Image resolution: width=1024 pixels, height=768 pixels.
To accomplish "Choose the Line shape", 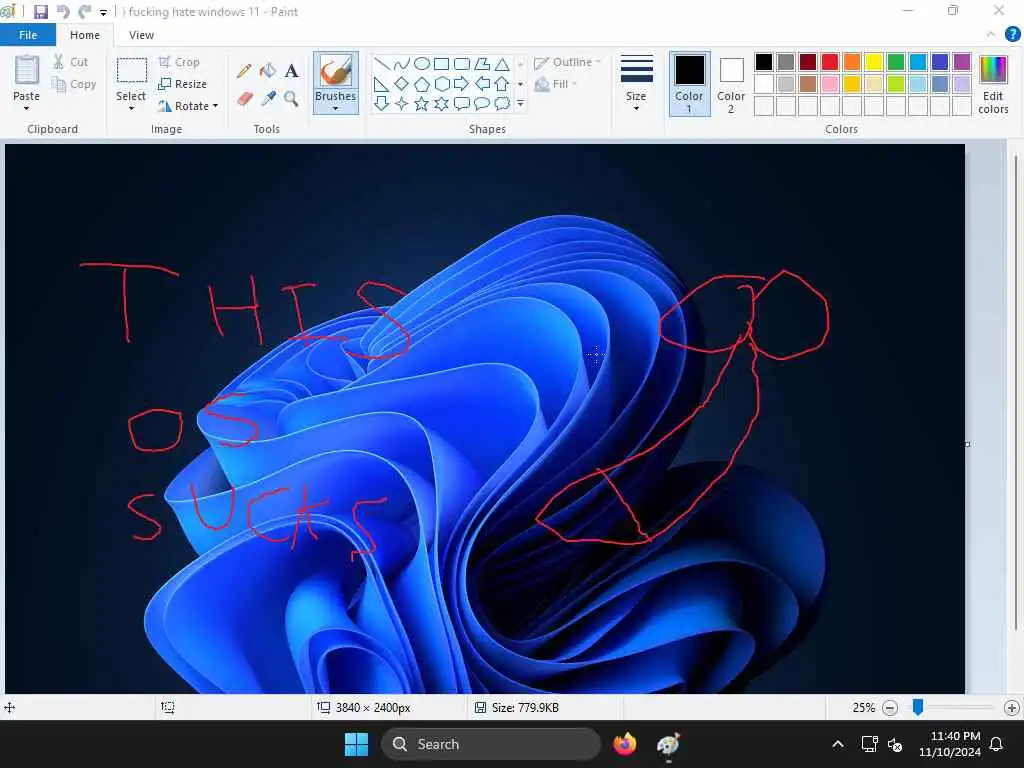I will pos(382,64).
